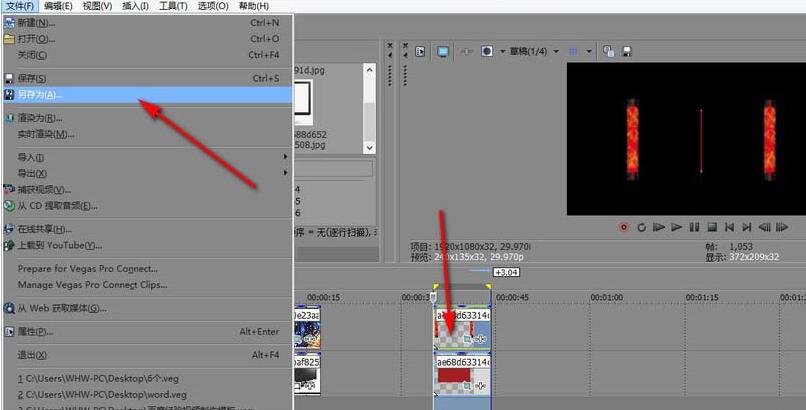The image size is (806, 410).
Task: Expand the 导出(X) submenu
Action: (x=148, y=173)
